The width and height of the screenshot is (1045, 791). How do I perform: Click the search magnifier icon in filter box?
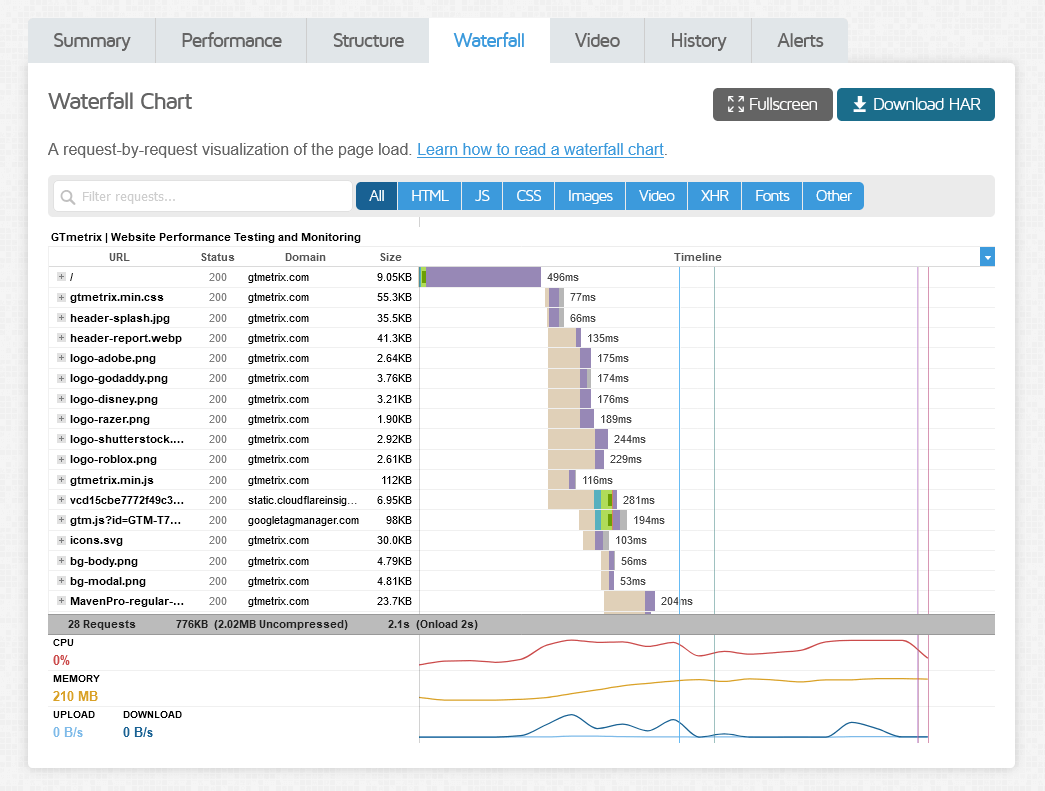pyautogui.click(x=68, y=197)
